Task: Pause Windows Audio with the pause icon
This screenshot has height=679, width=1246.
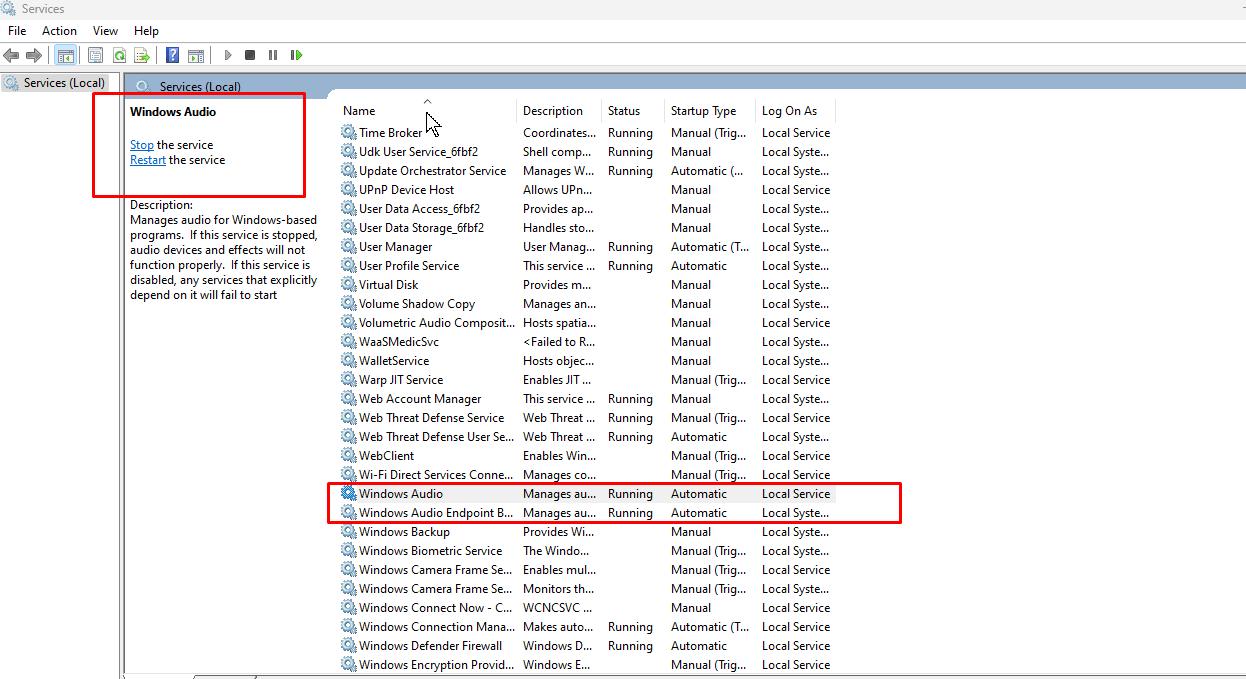Action: (273, 55)
